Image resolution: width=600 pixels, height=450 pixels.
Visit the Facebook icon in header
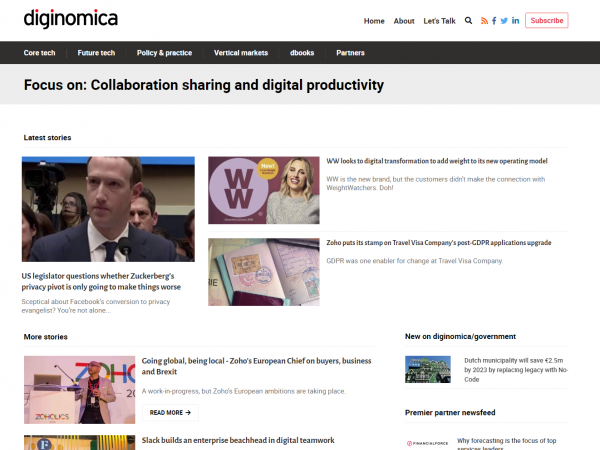[x=494, y=21]
